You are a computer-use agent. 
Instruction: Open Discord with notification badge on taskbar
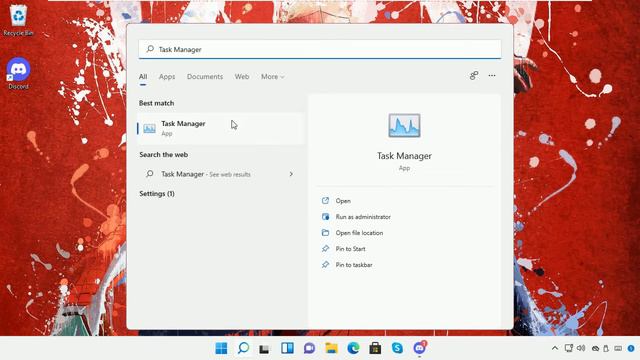pyautogui.click(x=420, y=348)
